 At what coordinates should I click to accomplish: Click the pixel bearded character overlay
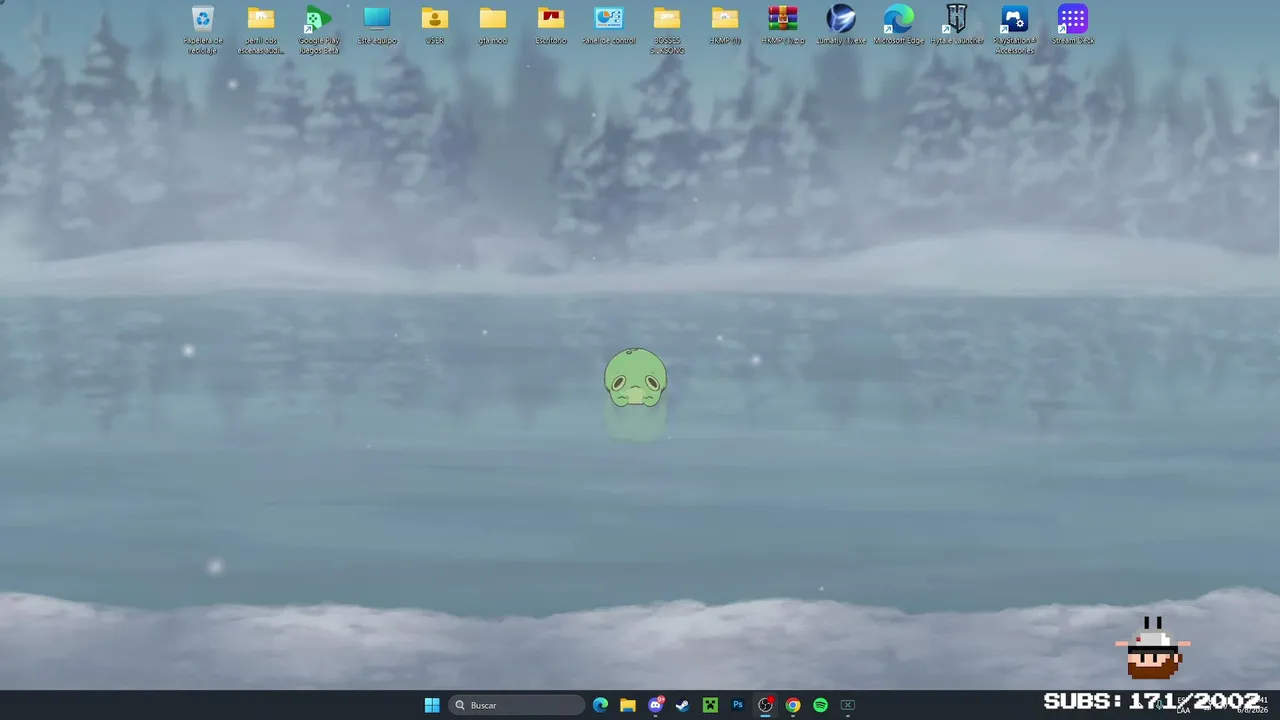[1153, 648]
